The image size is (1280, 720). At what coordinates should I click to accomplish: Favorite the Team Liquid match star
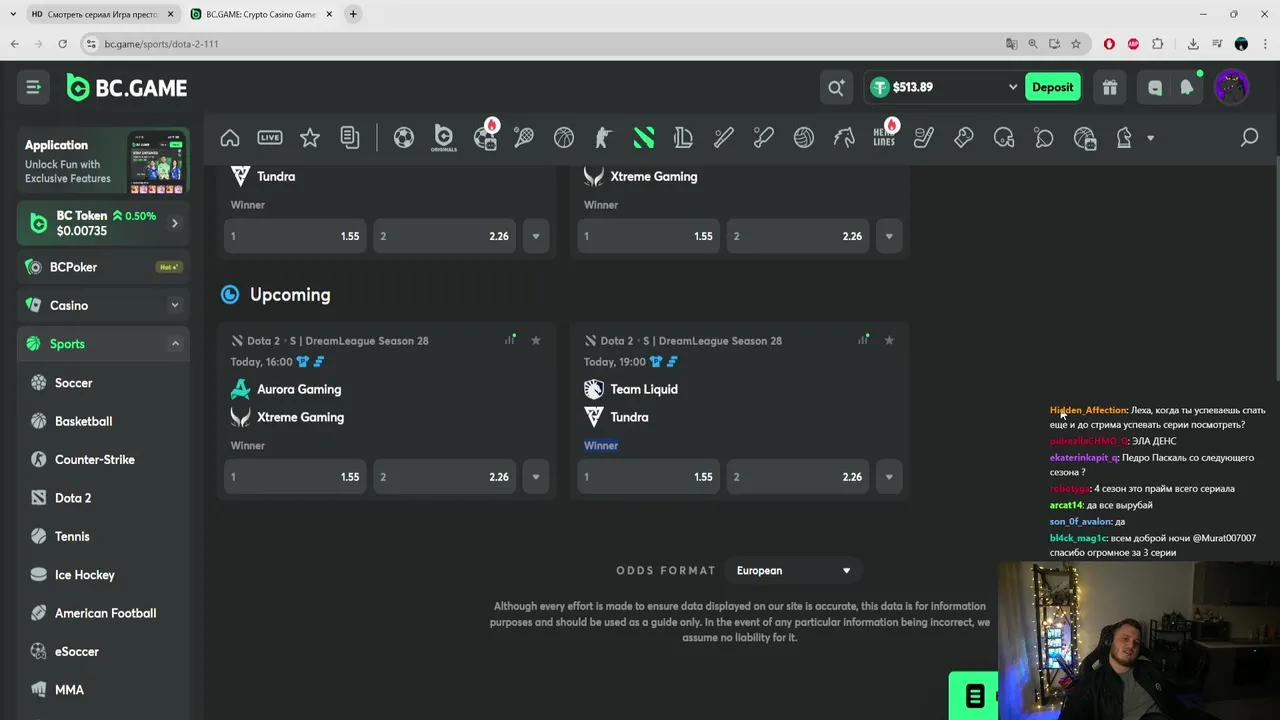889,341
